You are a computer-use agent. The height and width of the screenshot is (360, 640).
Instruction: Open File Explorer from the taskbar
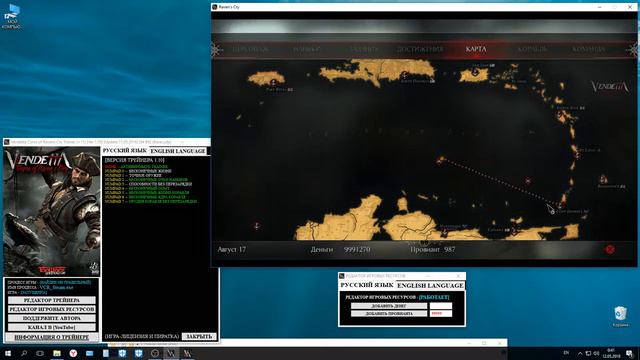[57, 353]
